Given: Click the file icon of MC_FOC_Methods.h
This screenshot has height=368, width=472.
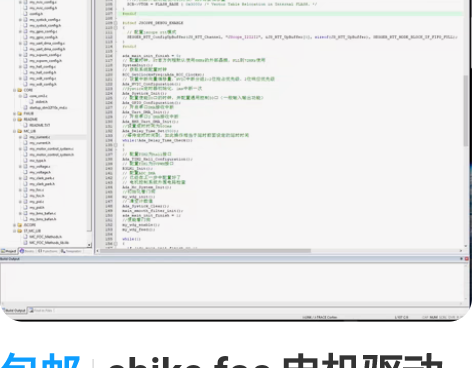Looking at the screenshot, I should (x=26, y=237).
